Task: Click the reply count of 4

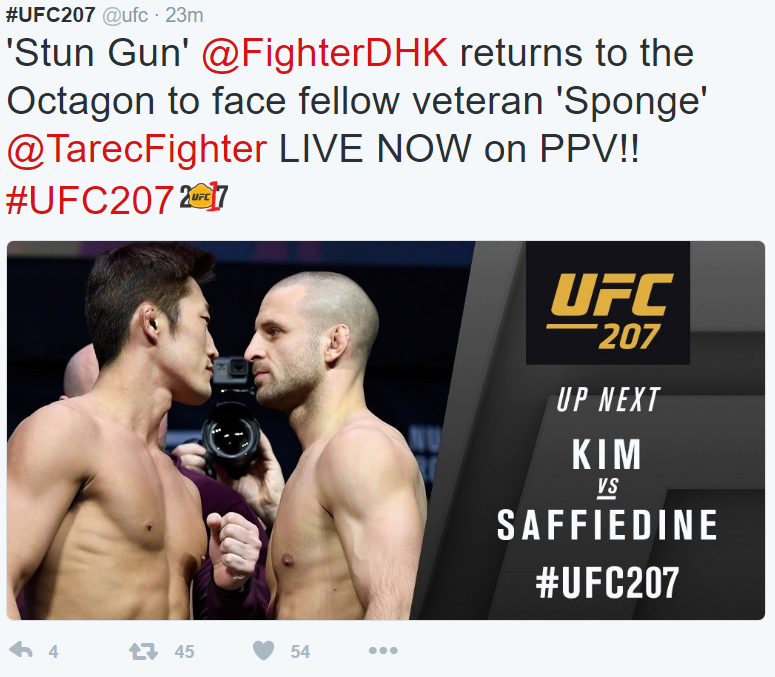Action: pyautogui.click(x=53, y=651)
